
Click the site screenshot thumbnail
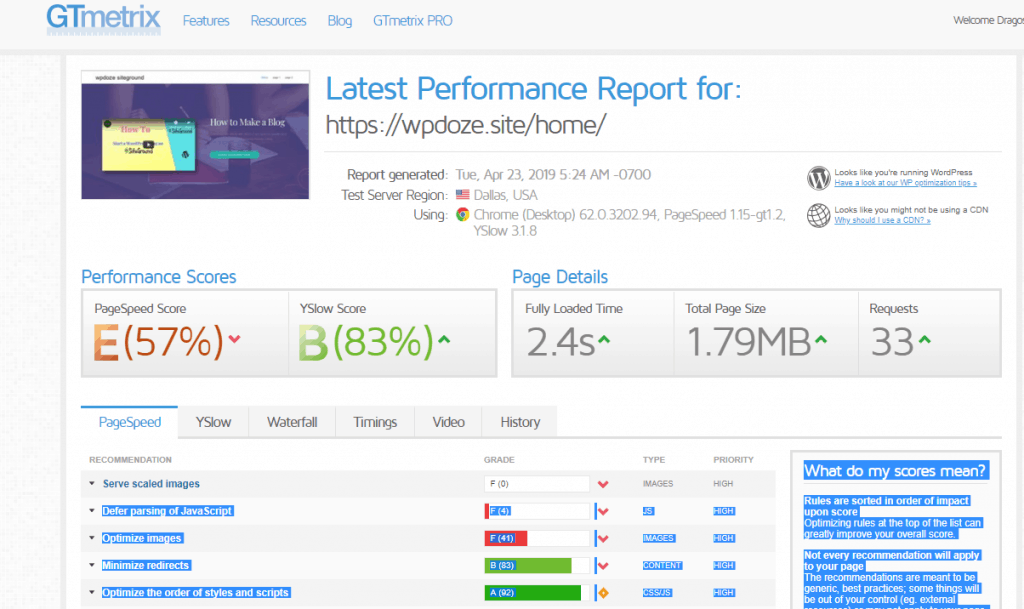pyautogui.click(x=195, y=134)
